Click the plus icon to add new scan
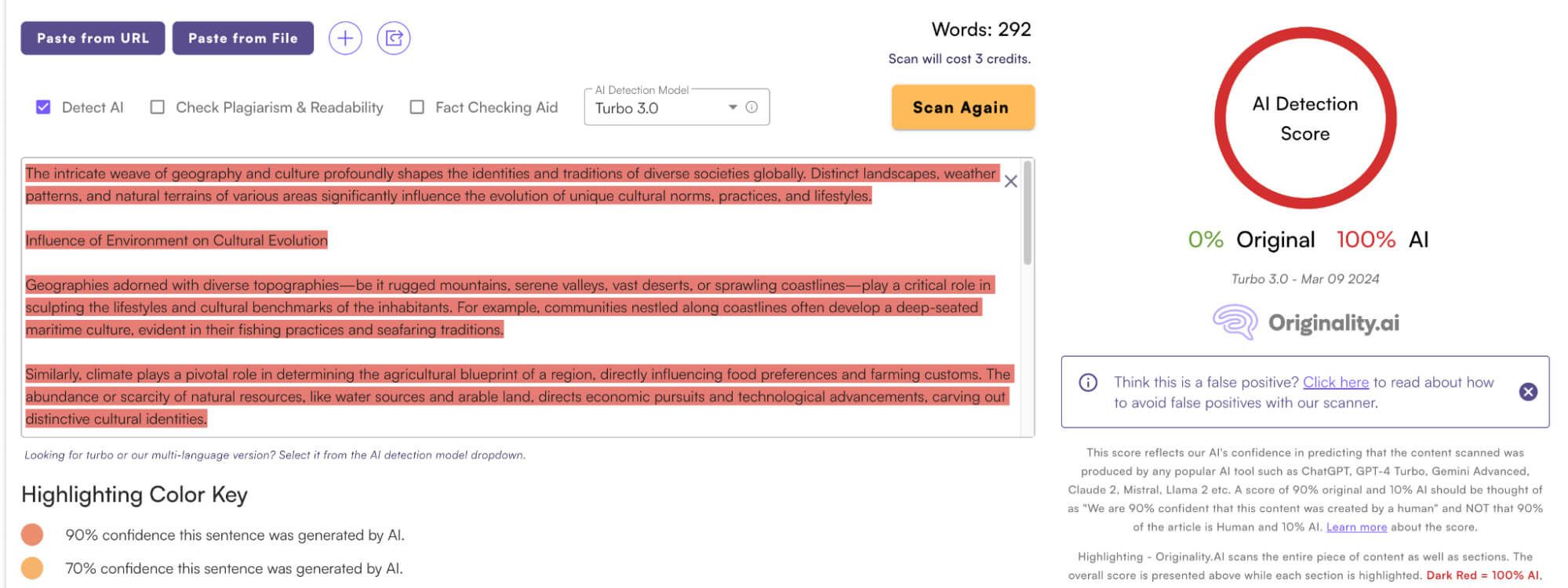 345,38
